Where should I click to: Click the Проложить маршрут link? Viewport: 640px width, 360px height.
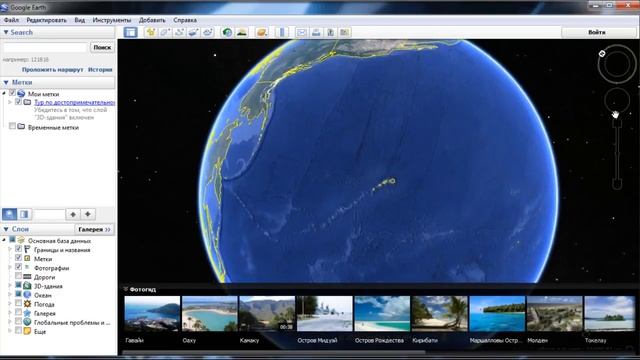(52, 70)
